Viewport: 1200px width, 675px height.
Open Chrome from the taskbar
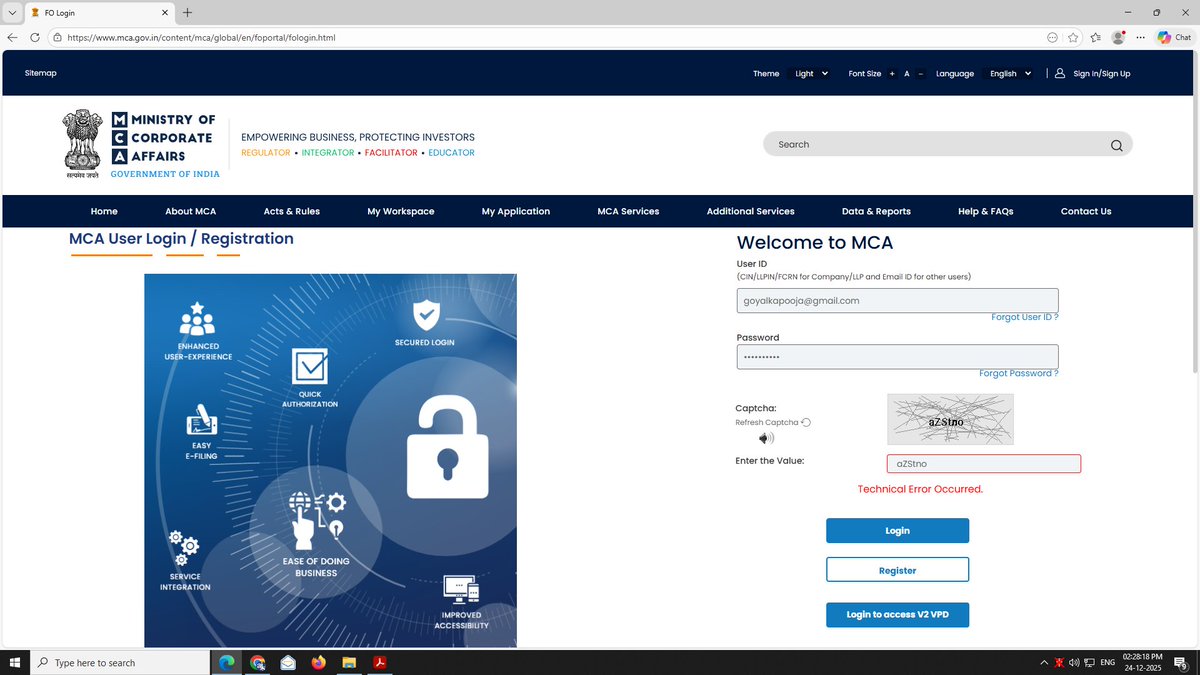[x=257, y=662]
